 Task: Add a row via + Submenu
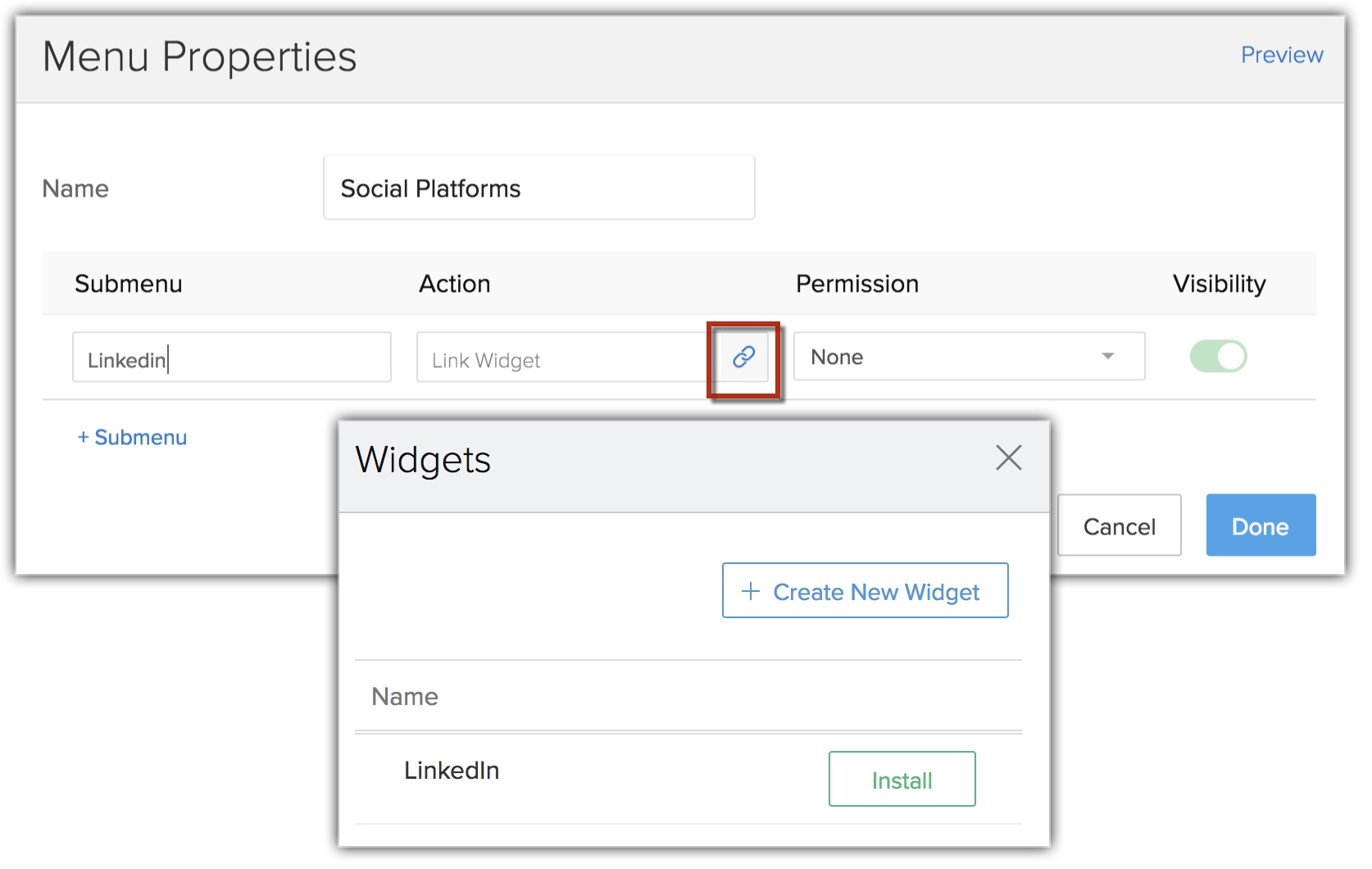click(132, 438)
